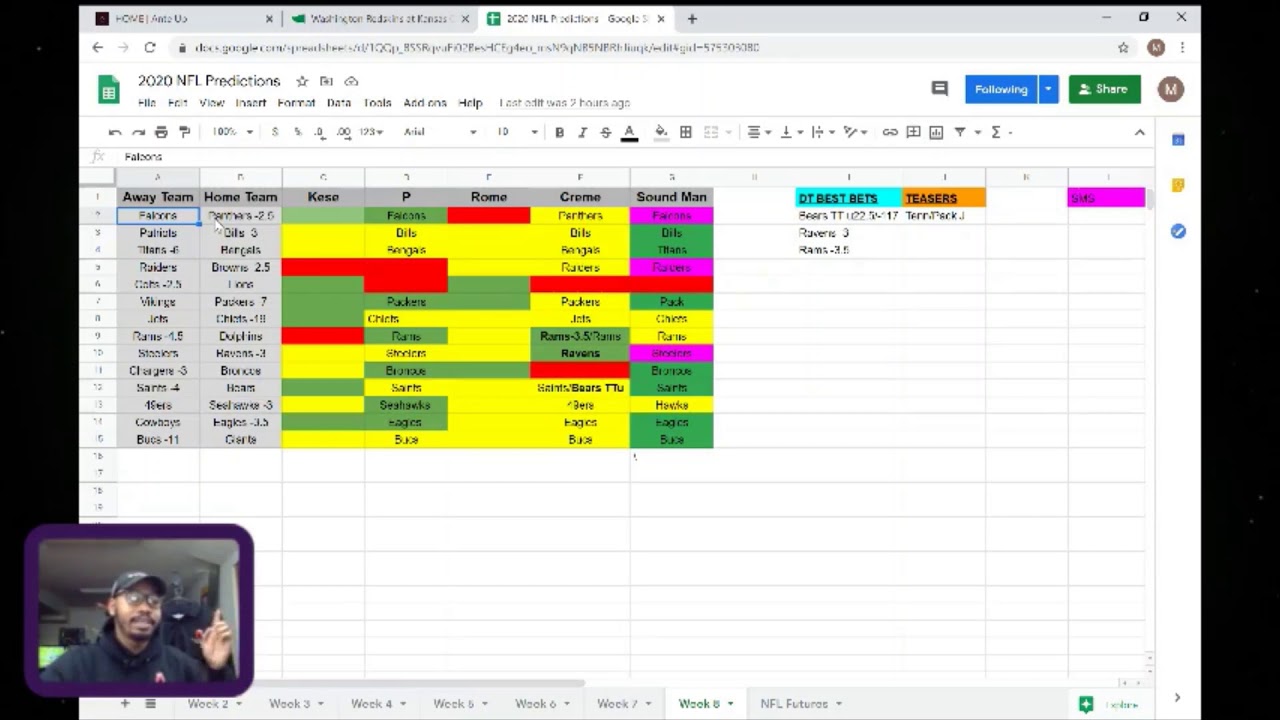1280x720 pixels.
Task: Open the Insert menu
Action: (x=250, y=103)
